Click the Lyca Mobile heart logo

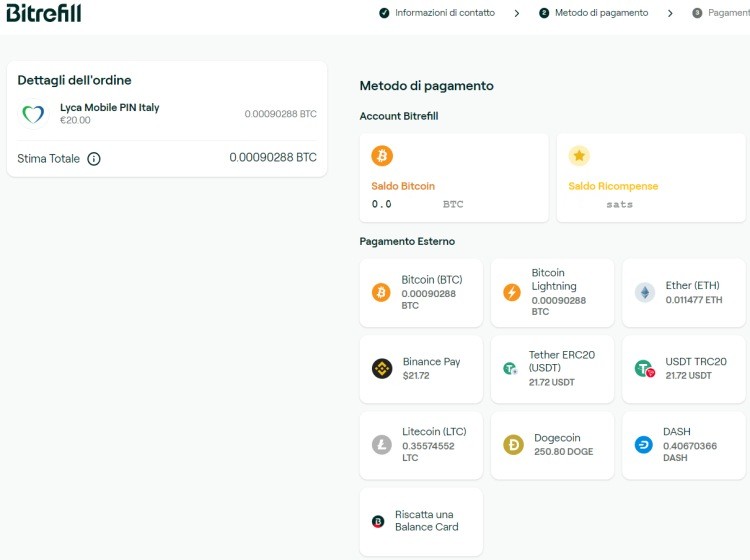tap(33, 114)
